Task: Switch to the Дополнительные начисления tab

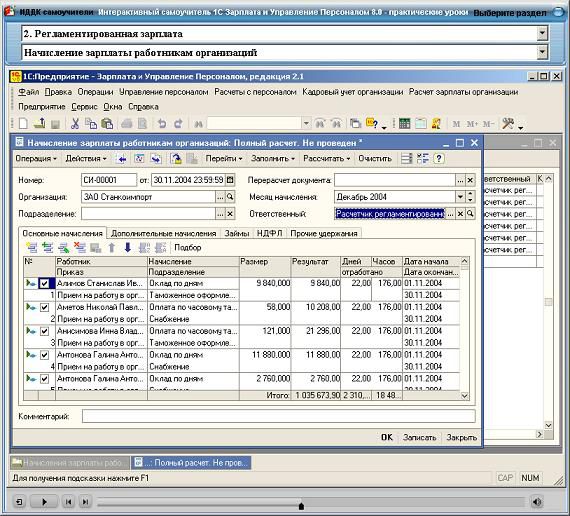Action: click(x=164, y=233)
